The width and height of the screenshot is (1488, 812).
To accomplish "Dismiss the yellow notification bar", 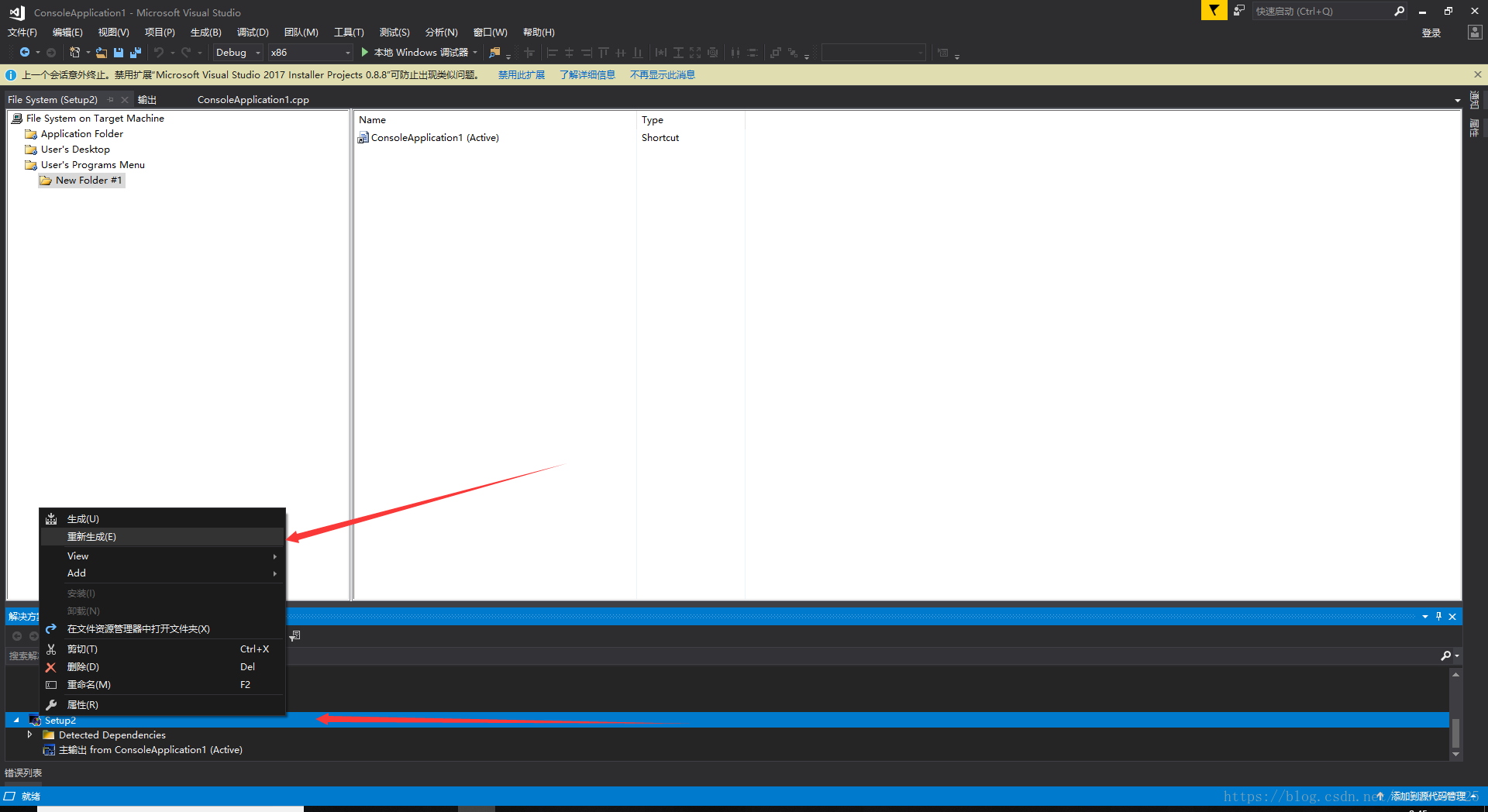I will [x=1477, y=74].
